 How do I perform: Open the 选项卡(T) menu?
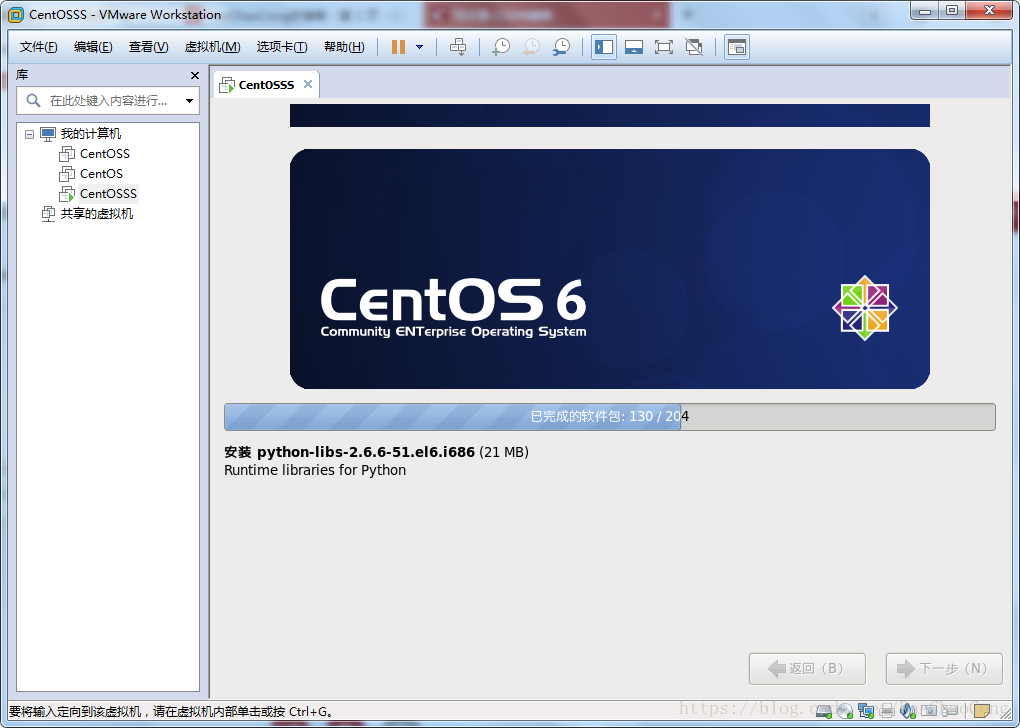282,47
